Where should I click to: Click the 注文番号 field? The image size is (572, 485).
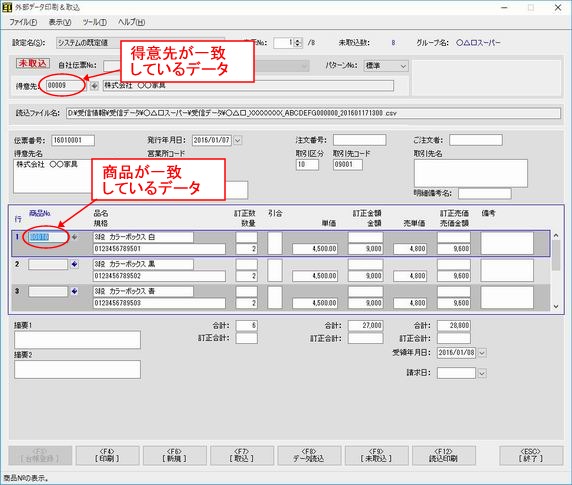[x=359, y=140]
